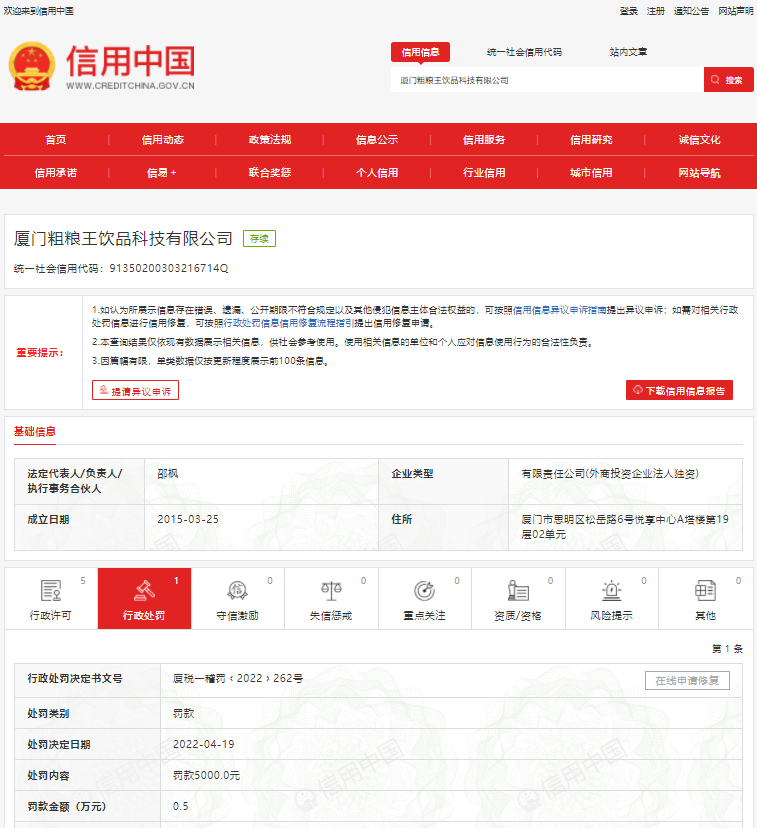Viewport: 757px width, 828px height.
Task: Select the 统一社会信用代码 search tab
Action: [524, 52]
